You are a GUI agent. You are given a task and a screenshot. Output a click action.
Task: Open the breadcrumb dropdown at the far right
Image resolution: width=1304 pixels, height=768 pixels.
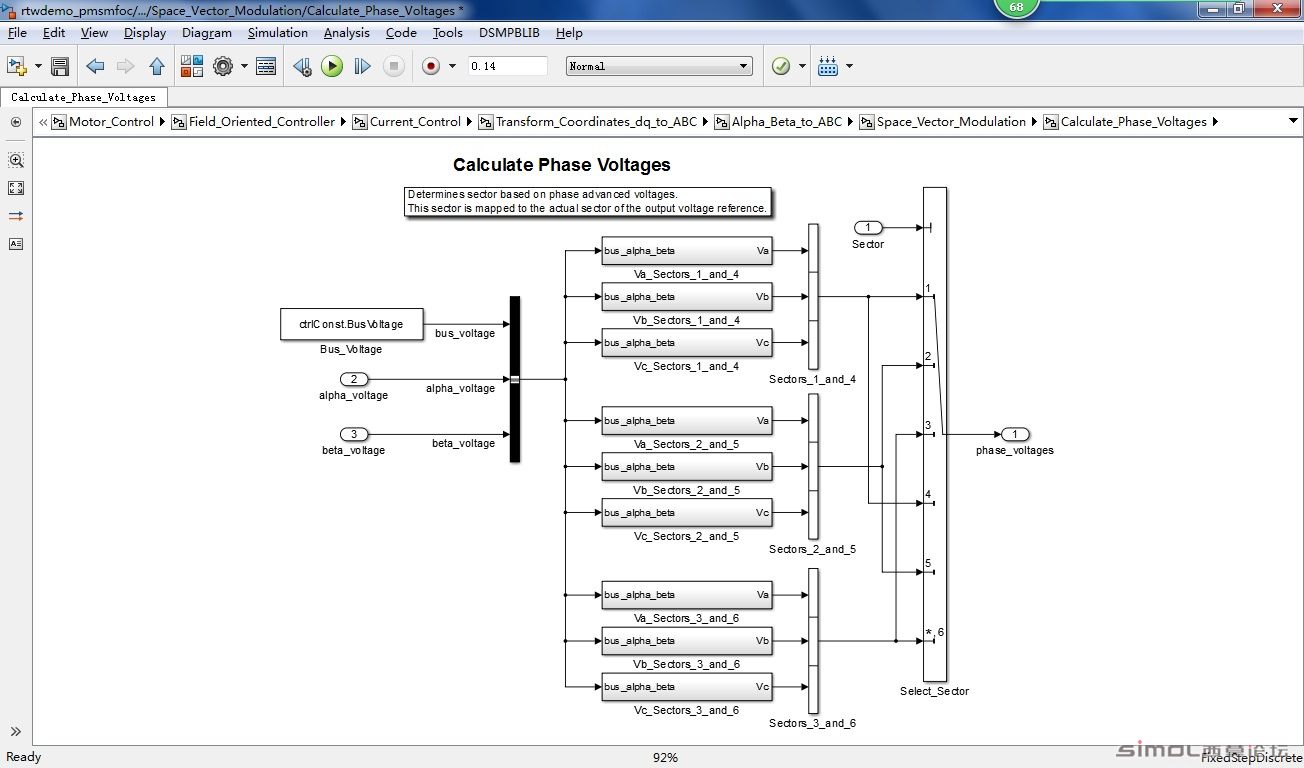pyautogui.click(x=1293, y=122)
